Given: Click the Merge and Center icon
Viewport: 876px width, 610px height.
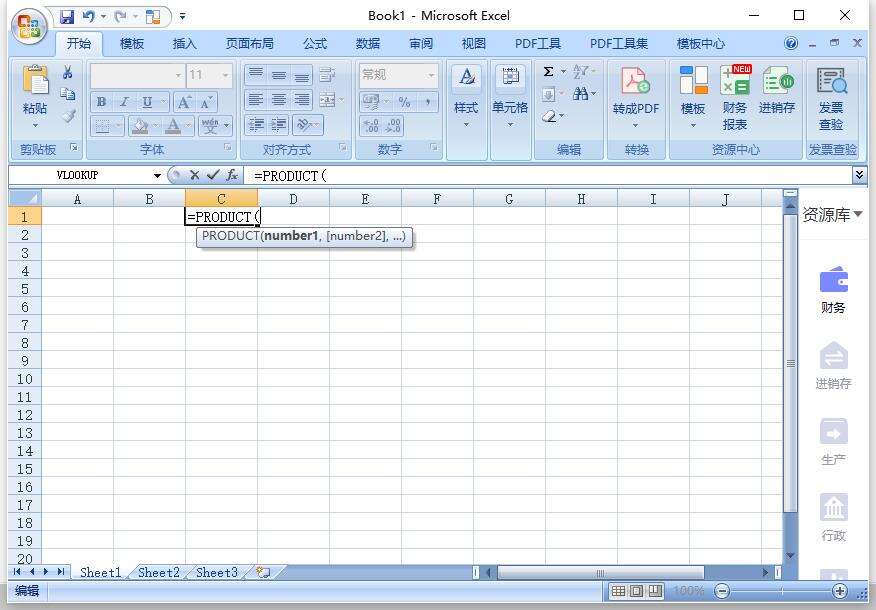Looking at the screenshot, I should click(x=327, y=100).
